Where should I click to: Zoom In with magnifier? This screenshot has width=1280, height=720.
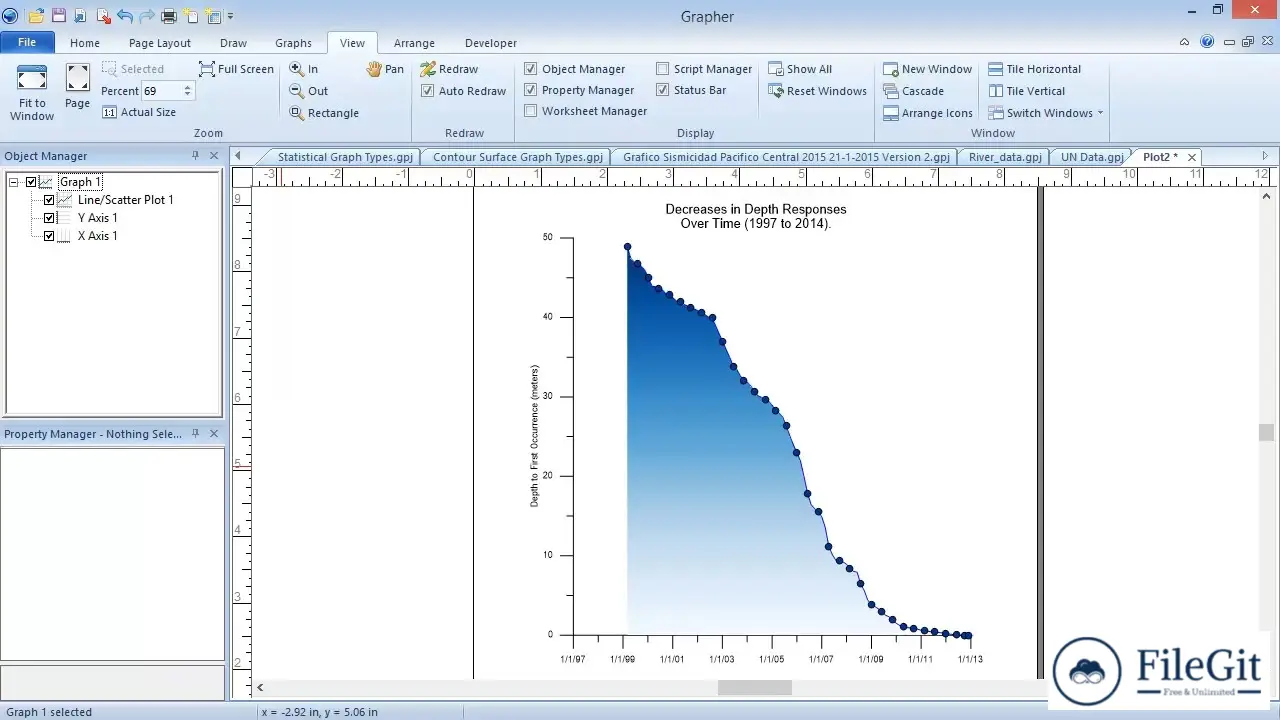click(x=304, y=69)
